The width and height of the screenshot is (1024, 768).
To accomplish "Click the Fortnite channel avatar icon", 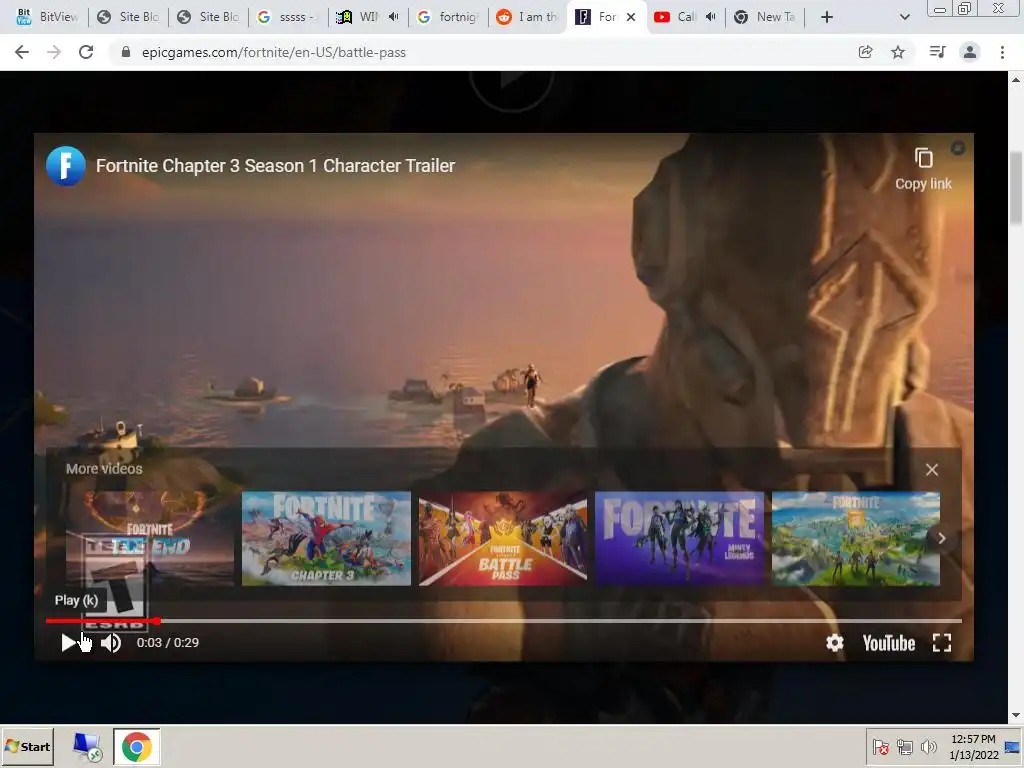I will [65, 166].
